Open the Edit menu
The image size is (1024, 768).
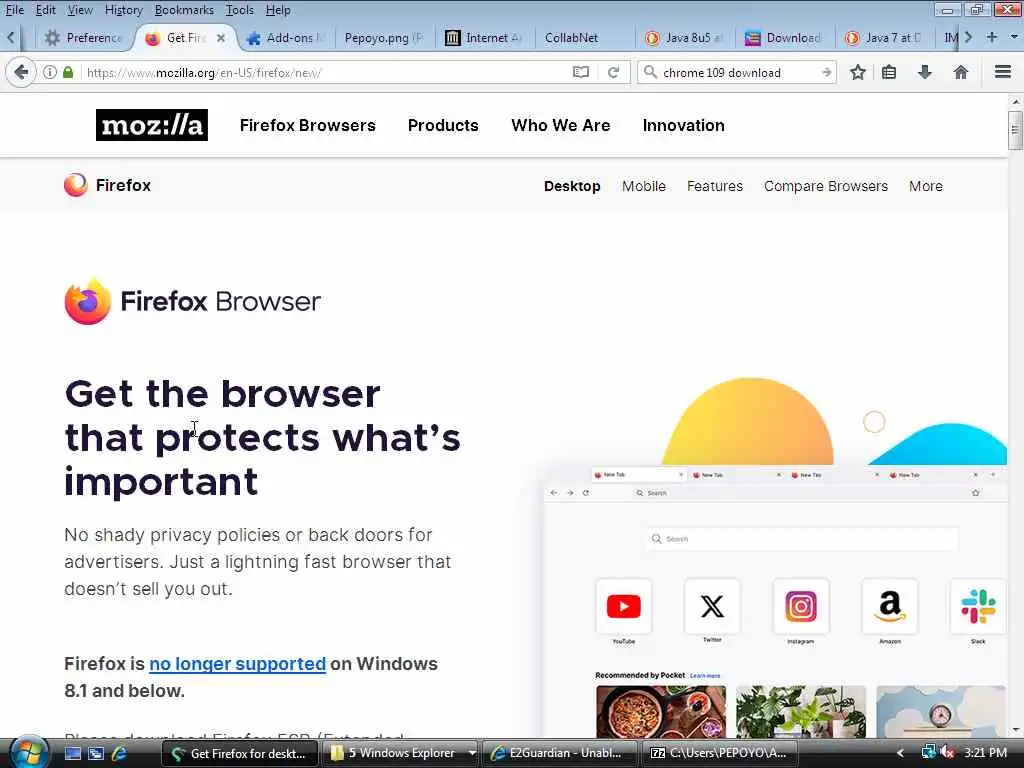pos(45,10)
